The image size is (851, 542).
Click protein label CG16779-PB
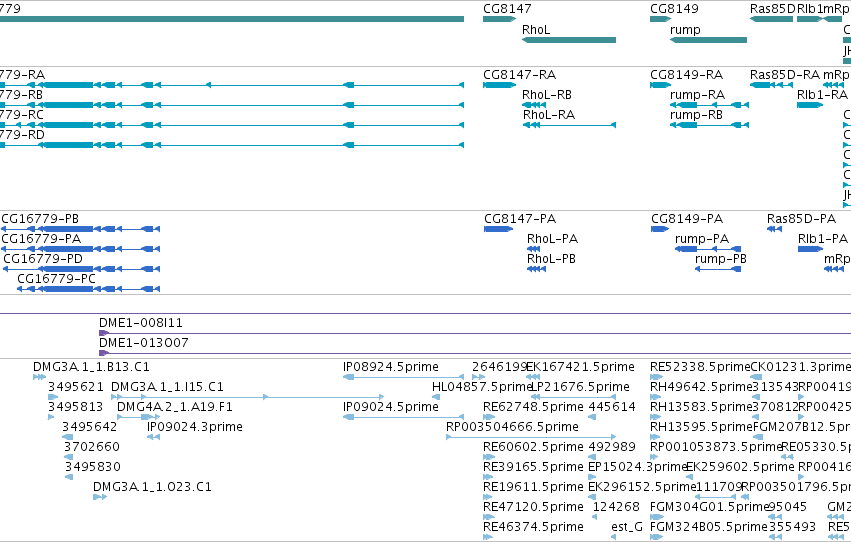point(40,219)
